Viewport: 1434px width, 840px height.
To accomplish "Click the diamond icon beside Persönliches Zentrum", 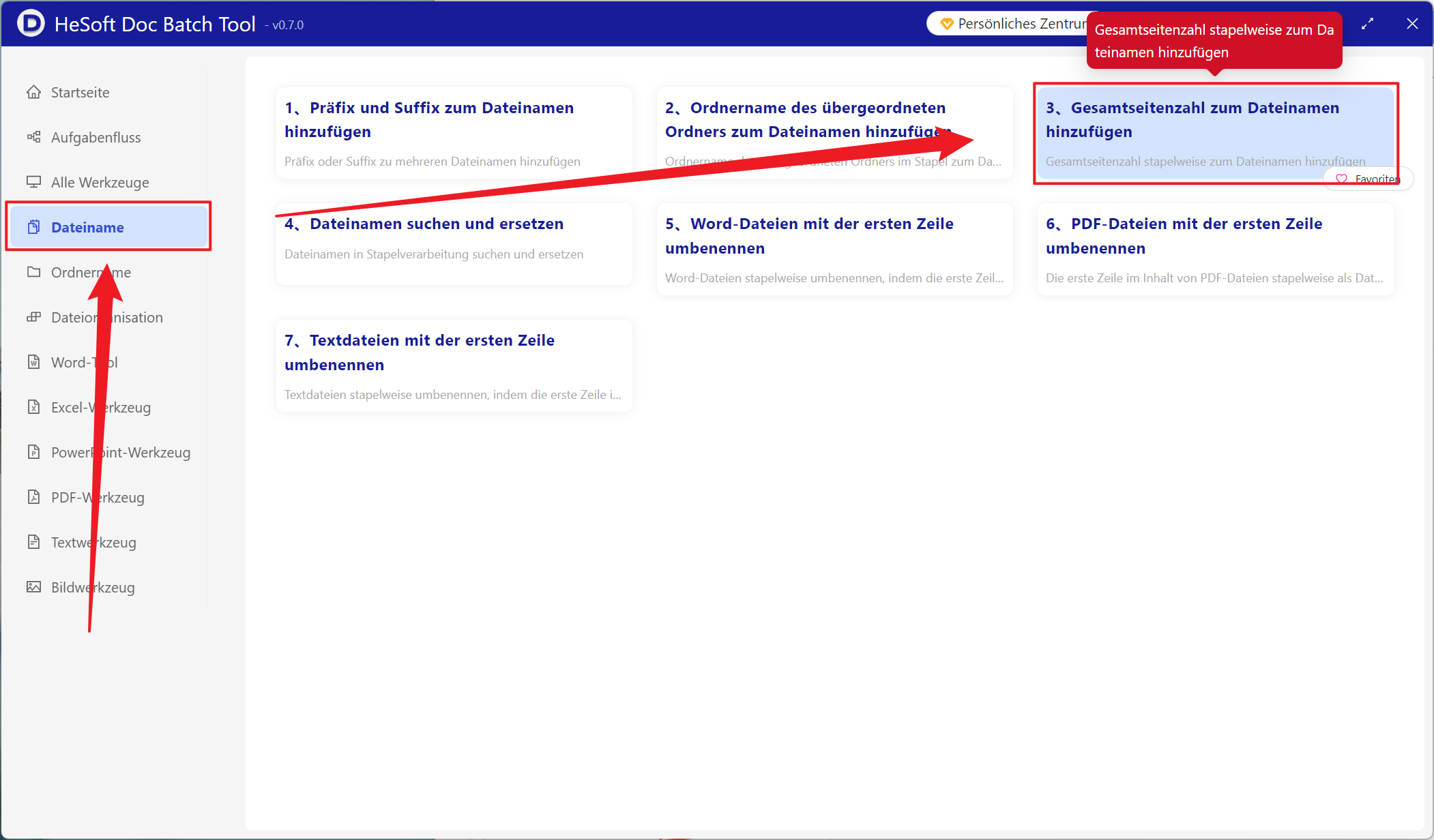I will pyautogui.click(x=946, y=24).
